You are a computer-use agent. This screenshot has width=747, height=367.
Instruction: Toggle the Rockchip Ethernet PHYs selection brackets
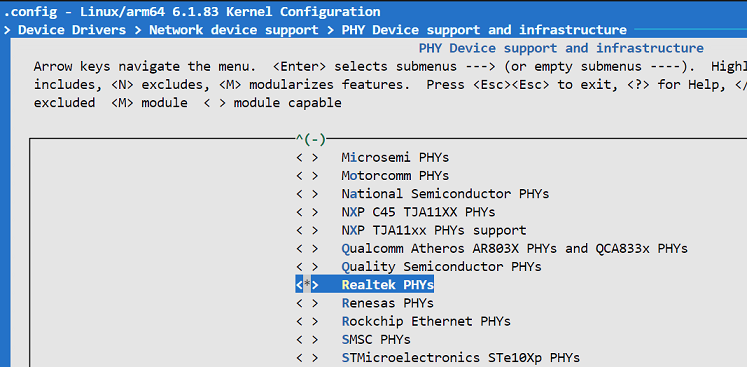pos(307,322)
